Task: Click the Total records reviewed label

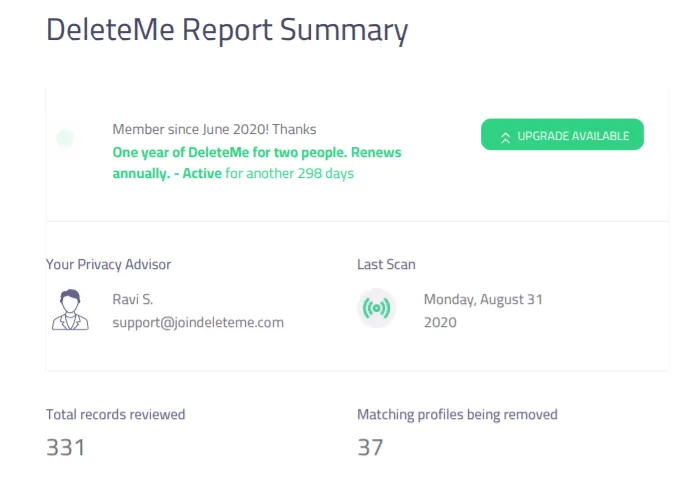Action: pyautogui.click(x=116, y=414)
